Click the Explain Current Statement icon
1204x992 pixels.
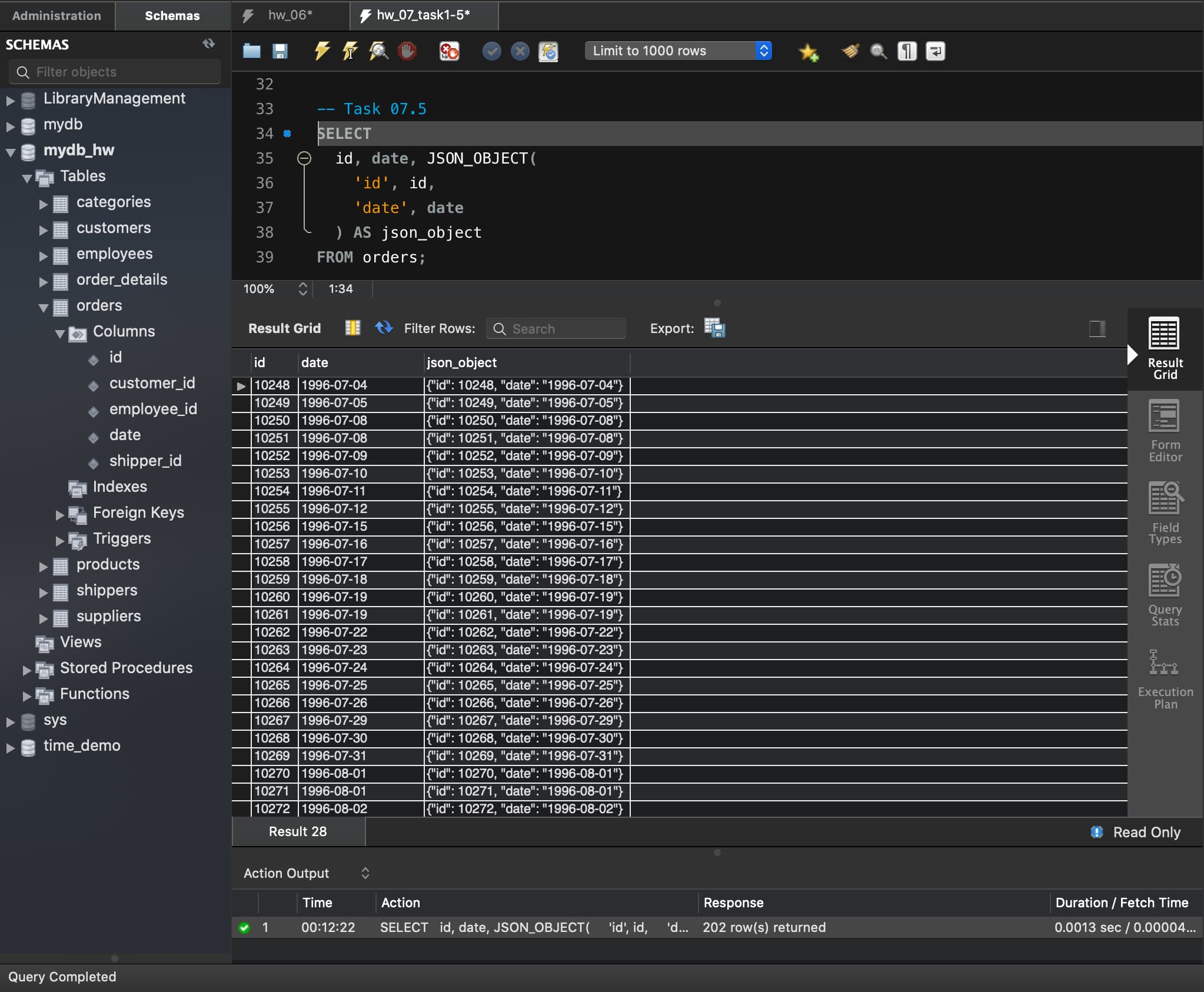379,50
